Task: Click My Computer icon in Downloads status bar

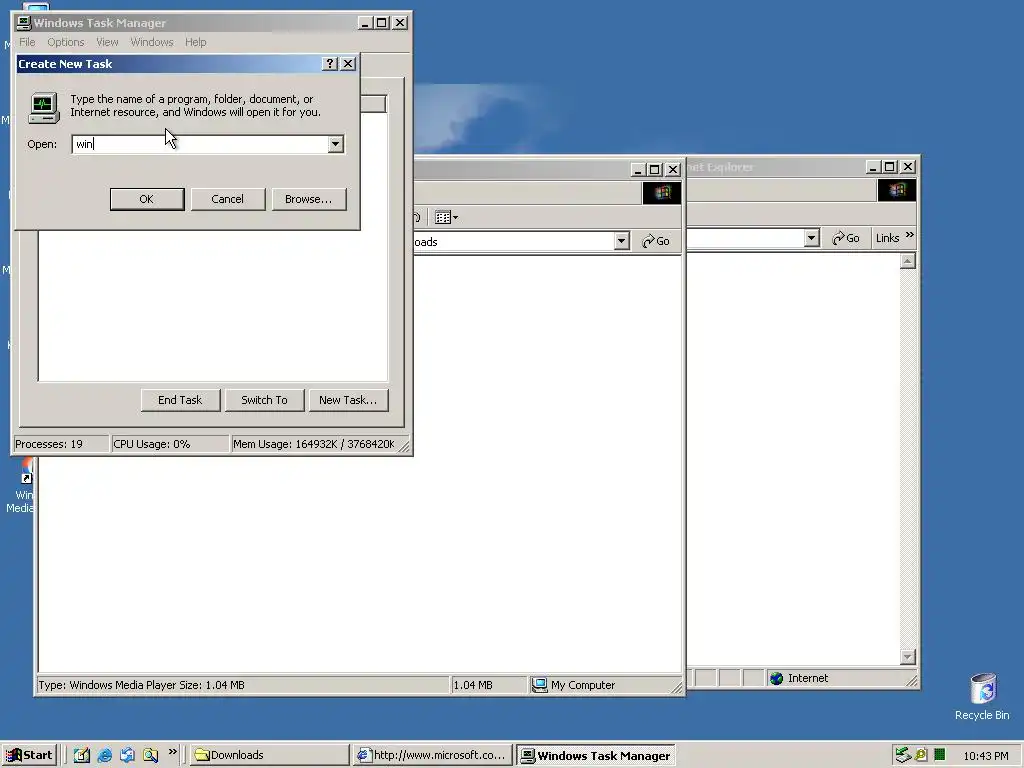Action: pyautogui.click(x=539, y=685)
